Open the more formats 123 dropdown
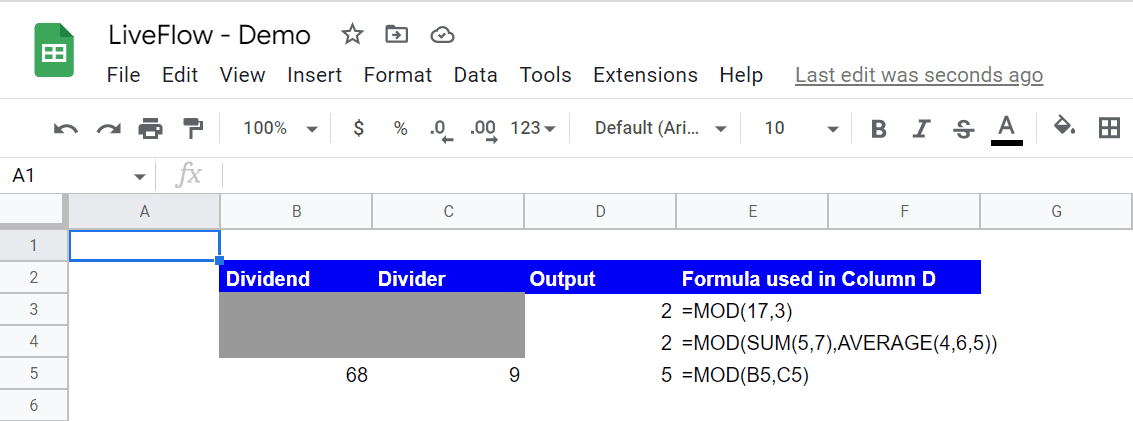Screen dimensions: 1133x421 coord(533,129)
